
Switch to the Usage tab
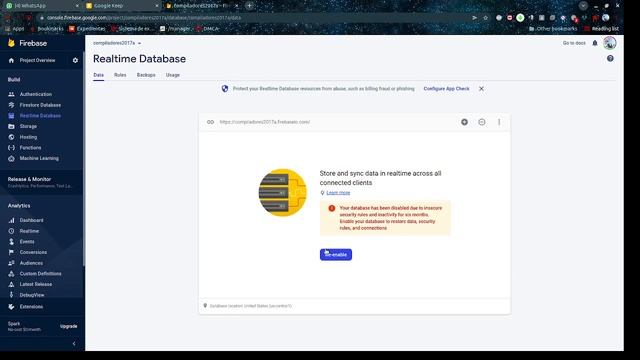pyautogui.click(x=173, y=75)
